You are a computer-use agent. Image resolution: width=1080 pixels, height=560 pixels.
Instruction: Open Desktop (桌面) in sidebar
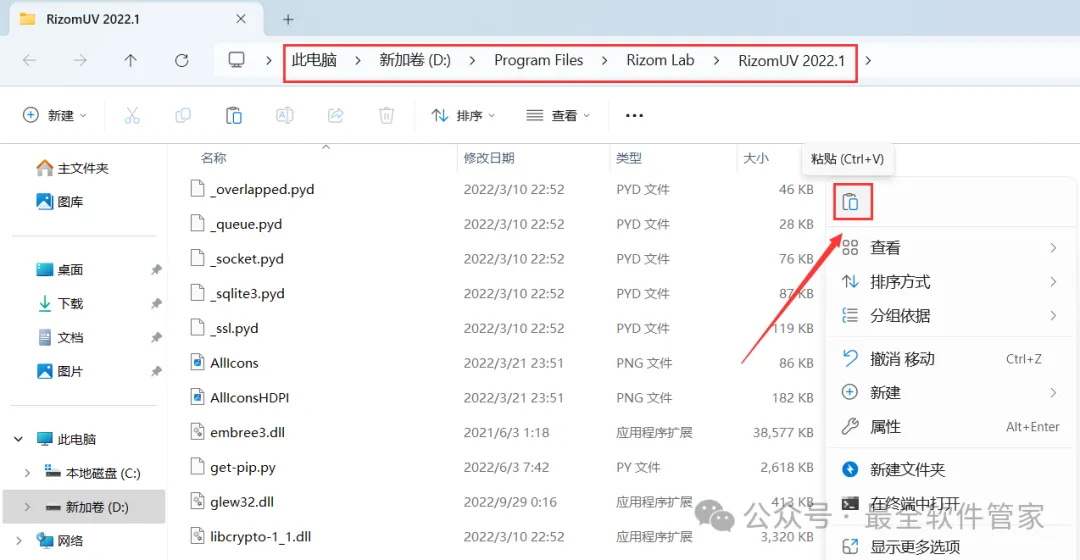(x=59, y=270)
